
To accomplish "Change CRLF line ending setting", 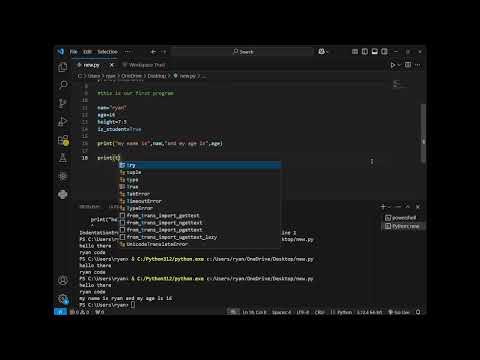I will [319, 312].
